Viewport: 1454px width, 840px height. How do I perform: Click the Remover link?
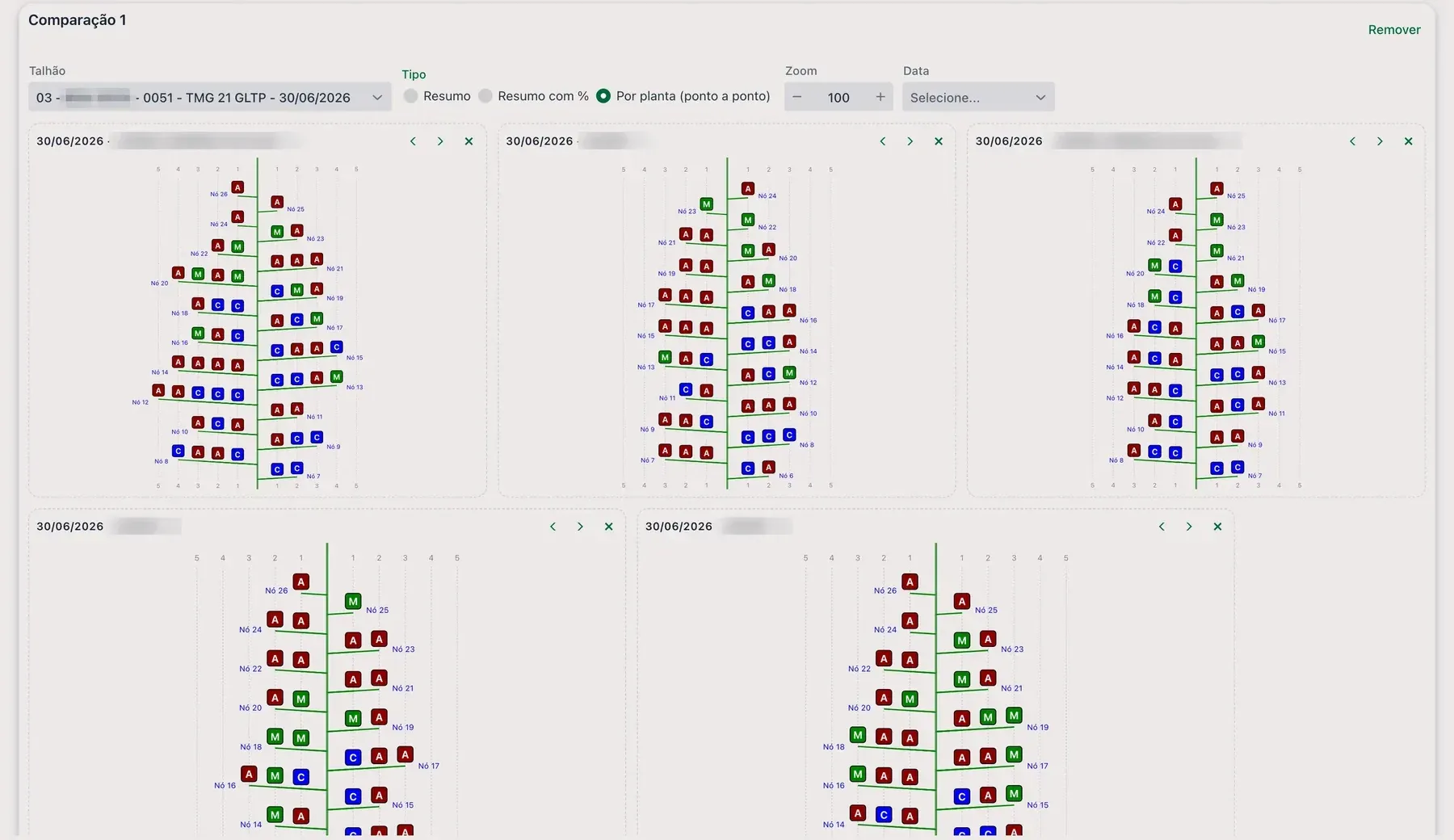[1393, 30]
